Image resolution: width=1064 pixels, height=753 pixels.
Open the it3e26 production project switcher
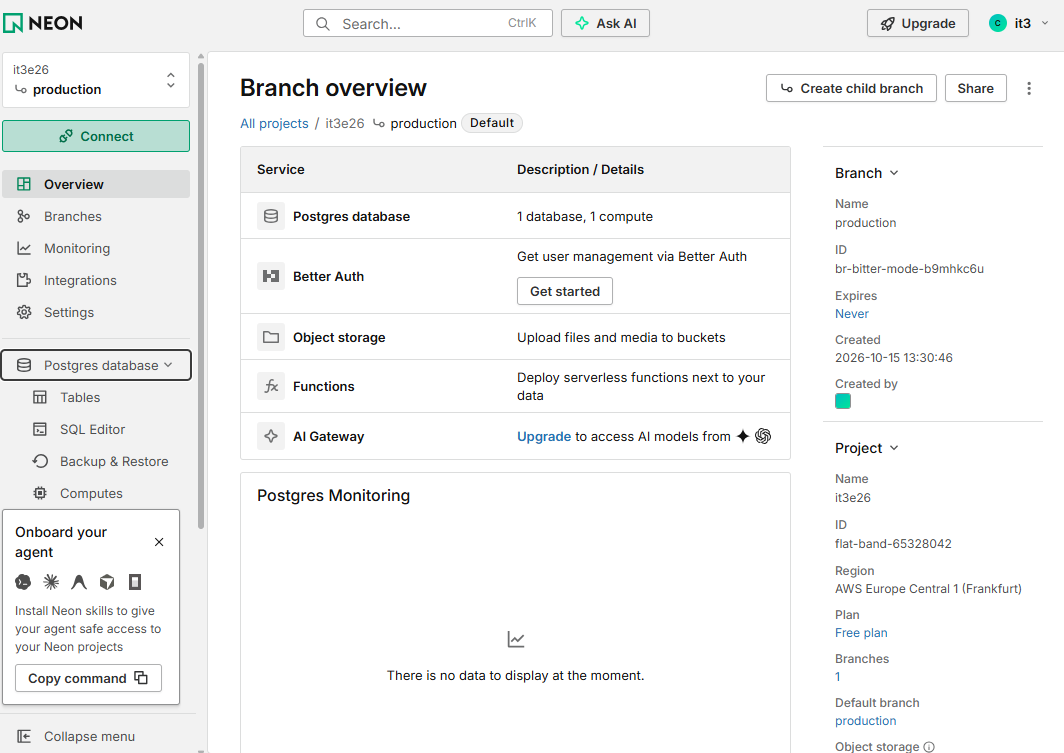click(x=96, y=80)
